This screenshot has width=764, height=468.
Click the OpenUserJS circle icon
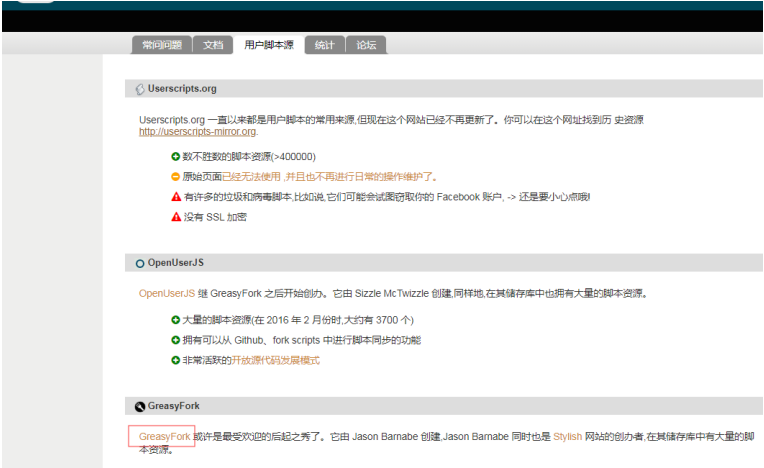[140, 263]
